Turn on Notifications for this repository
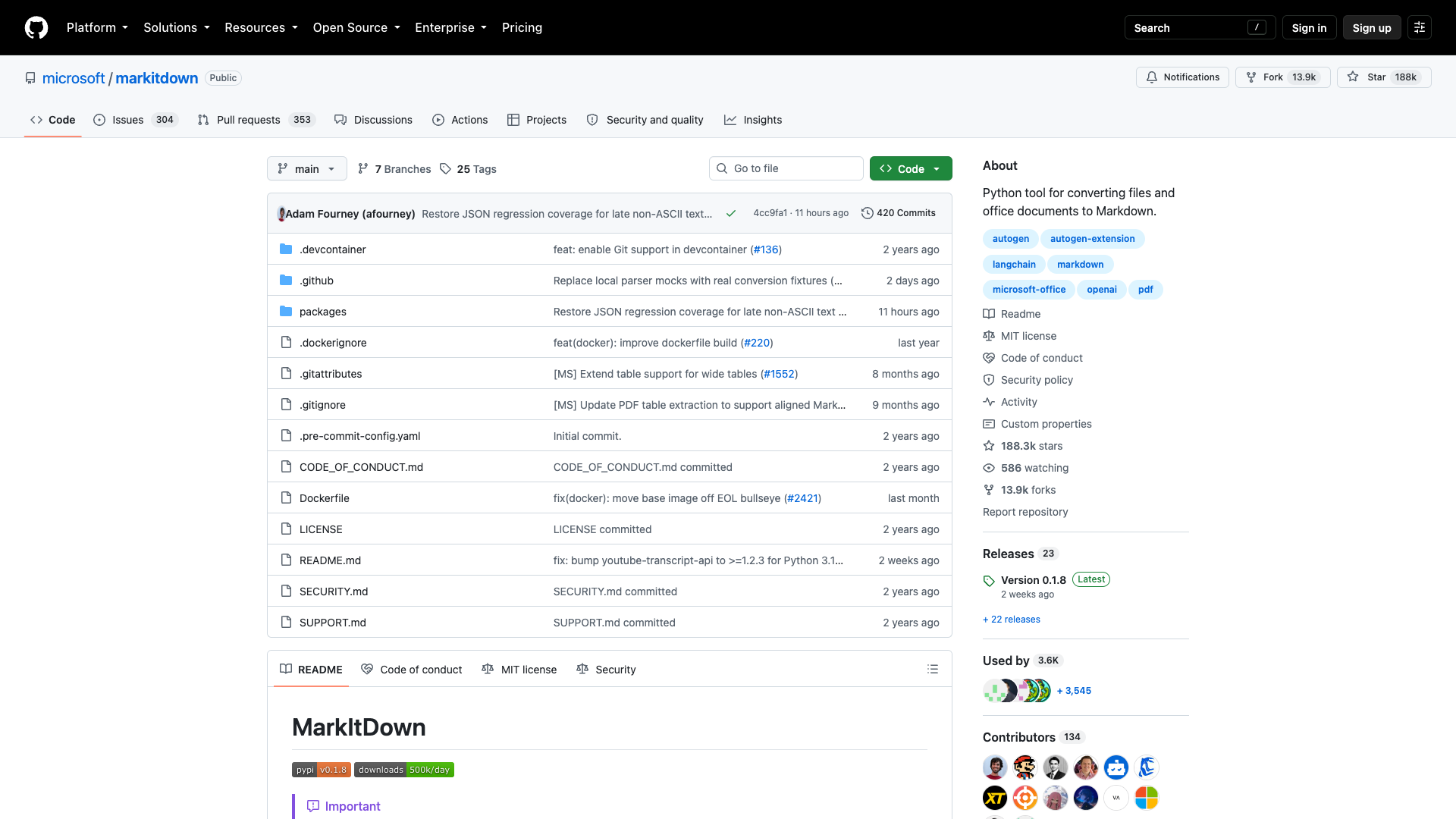 coord(1182,77)
